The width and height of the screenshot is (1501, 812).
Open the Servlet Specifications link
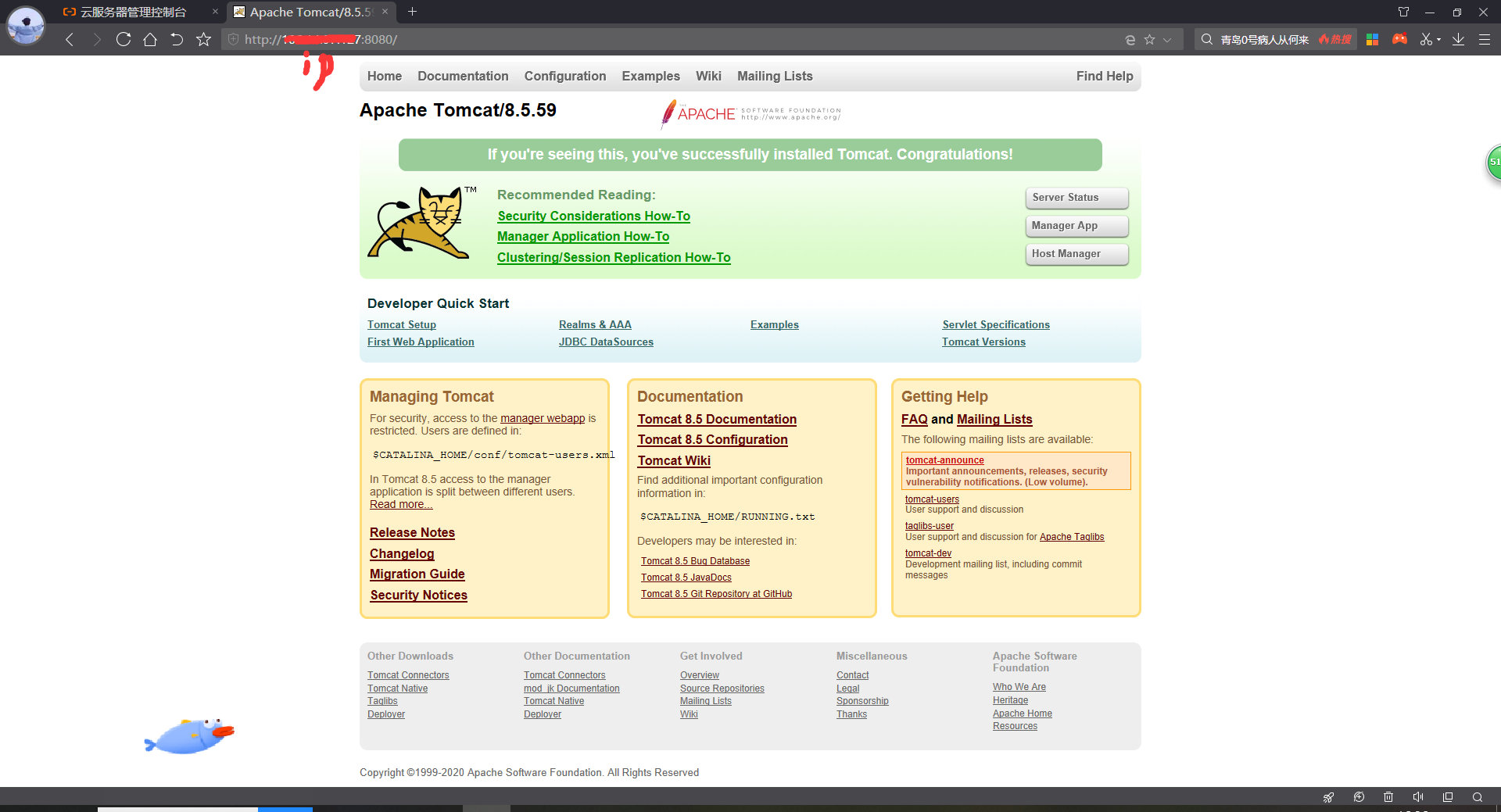996,325
